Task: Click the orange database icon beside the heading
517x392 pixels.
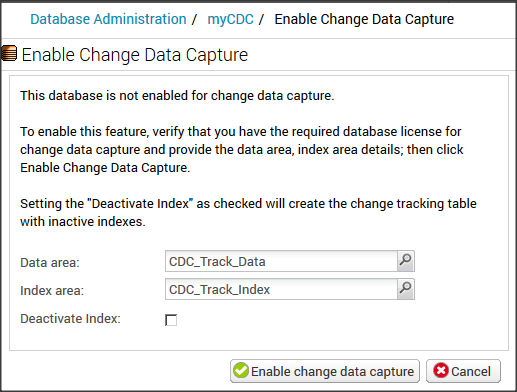Action: pyautogui.click(x=9, y=54)
